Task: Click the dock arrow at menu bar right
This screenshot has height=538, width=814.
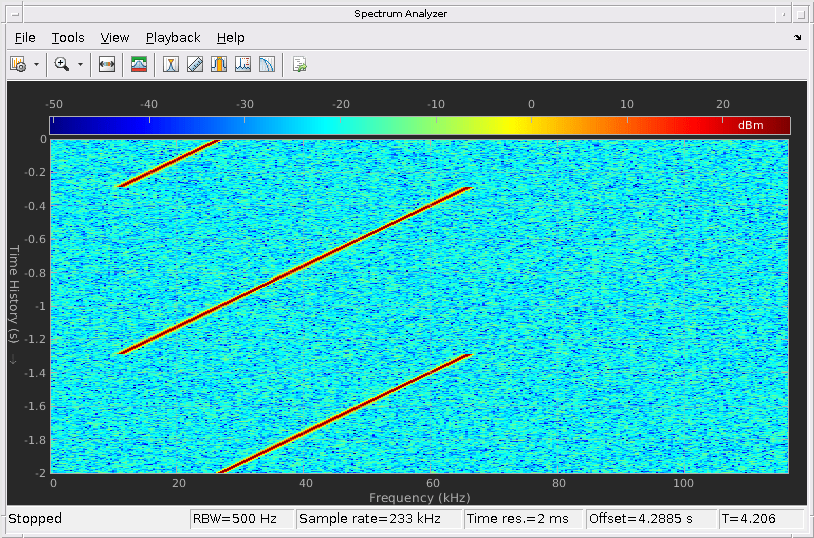Action: pyautogui.click(x=797, y=37)
